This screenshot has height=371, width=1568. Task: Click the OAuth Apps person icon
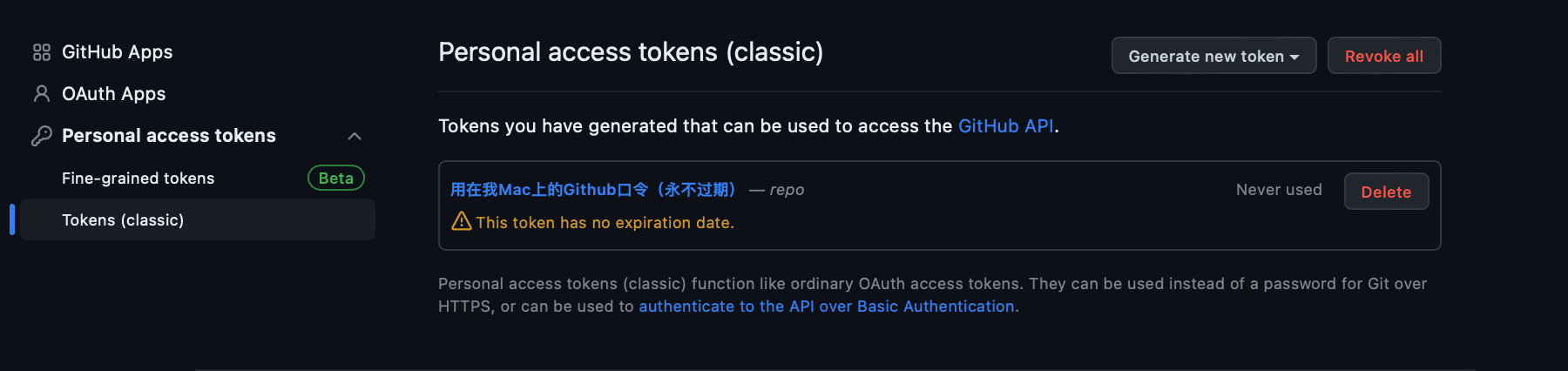click(41, 94)
